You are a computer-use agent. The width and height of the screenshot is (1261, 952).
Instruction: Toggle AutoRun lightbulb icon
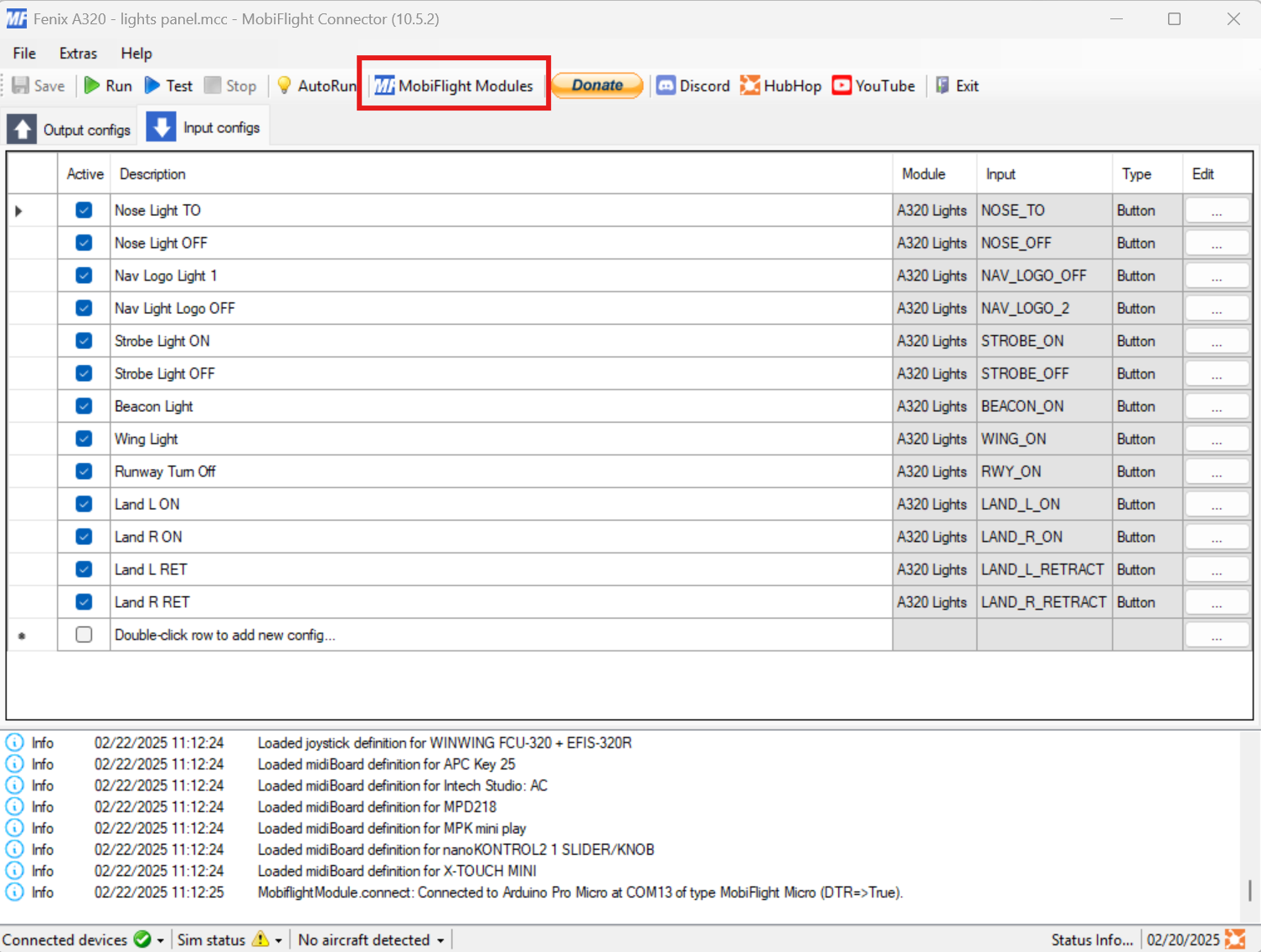[x=284, y=85]
